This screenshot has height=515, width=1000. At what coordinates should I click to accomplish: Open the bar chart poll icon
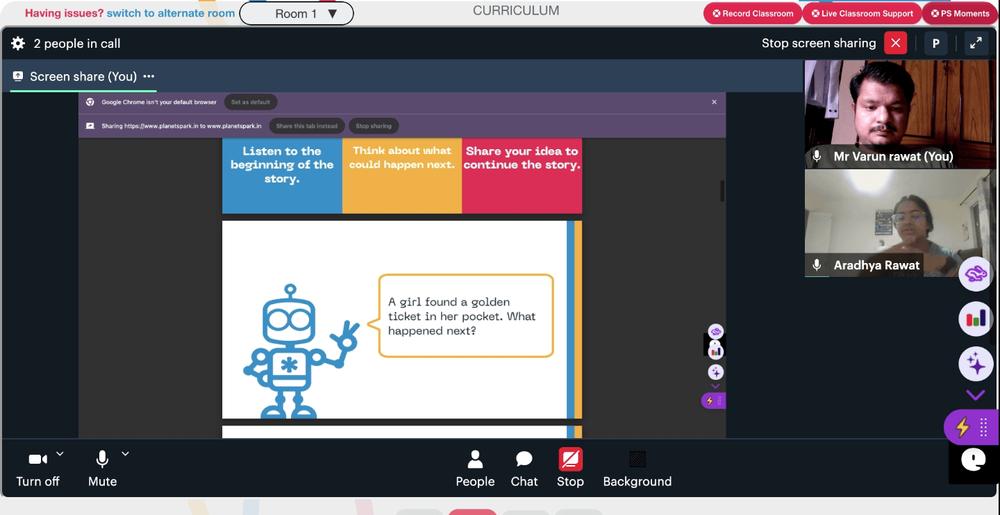[975, 318]
